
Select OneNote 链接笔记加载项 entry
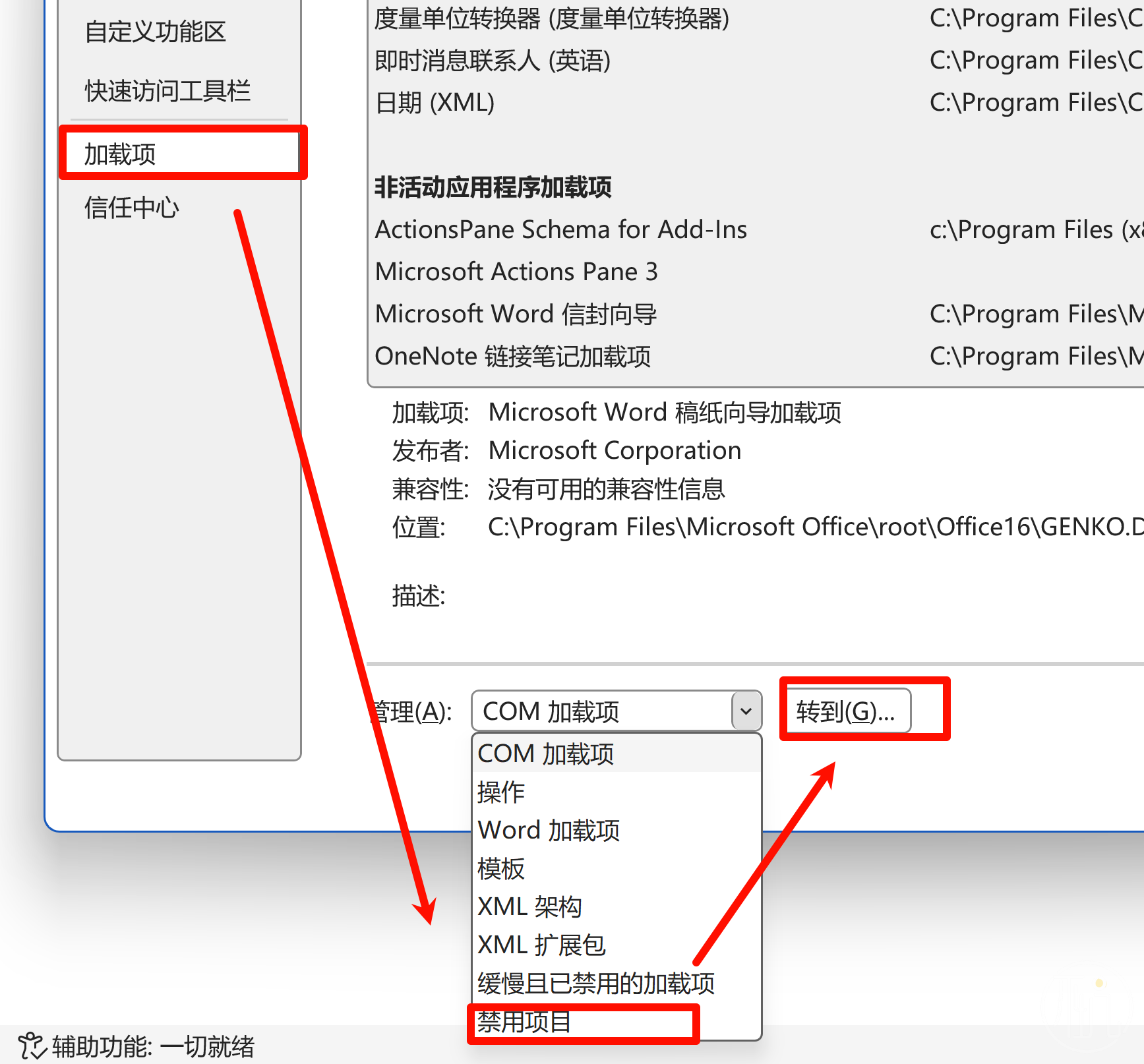point(758,356)
